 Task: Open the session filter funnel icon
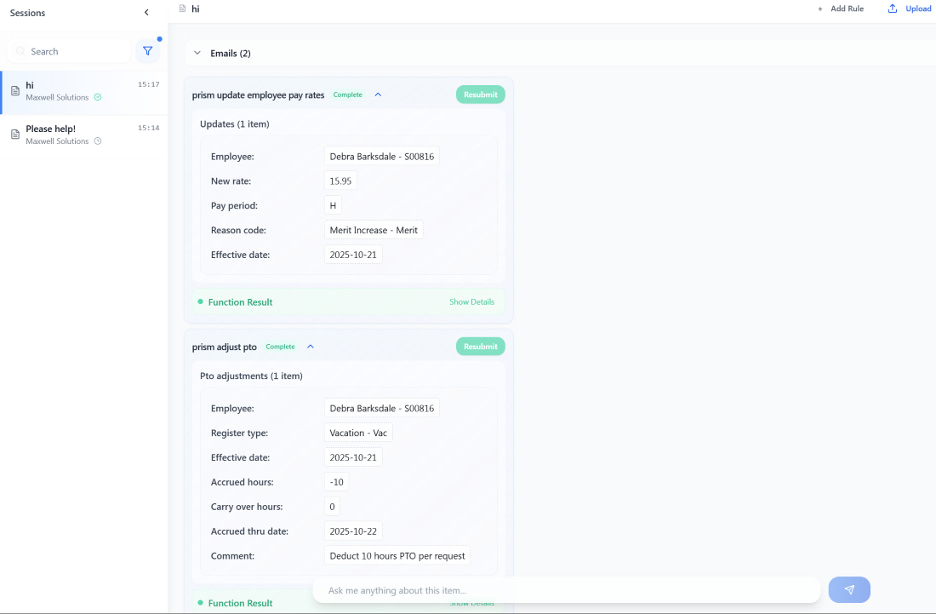pos(147,51)
